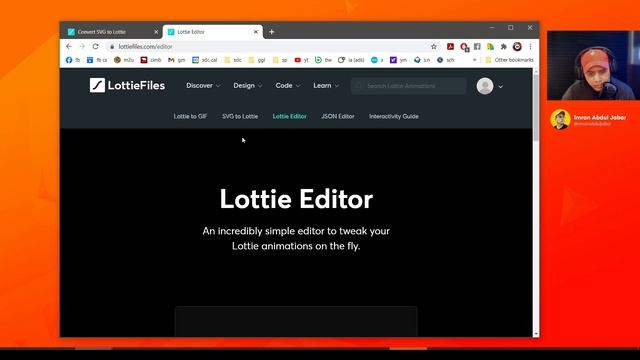The image size is (640, 360).
Task: Open the 'sn' bookmark
Action: 422,60
